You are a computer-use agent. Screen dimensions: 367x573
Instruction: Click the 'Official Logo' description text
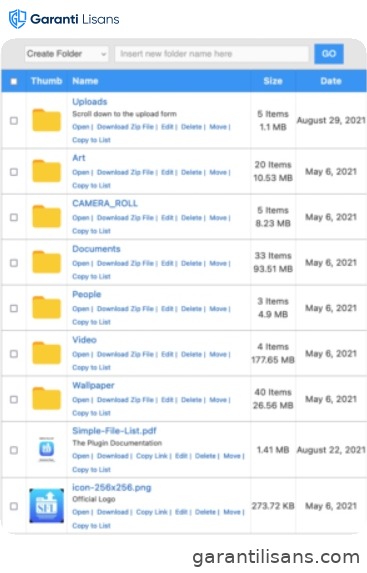click(x=94, y=499)
